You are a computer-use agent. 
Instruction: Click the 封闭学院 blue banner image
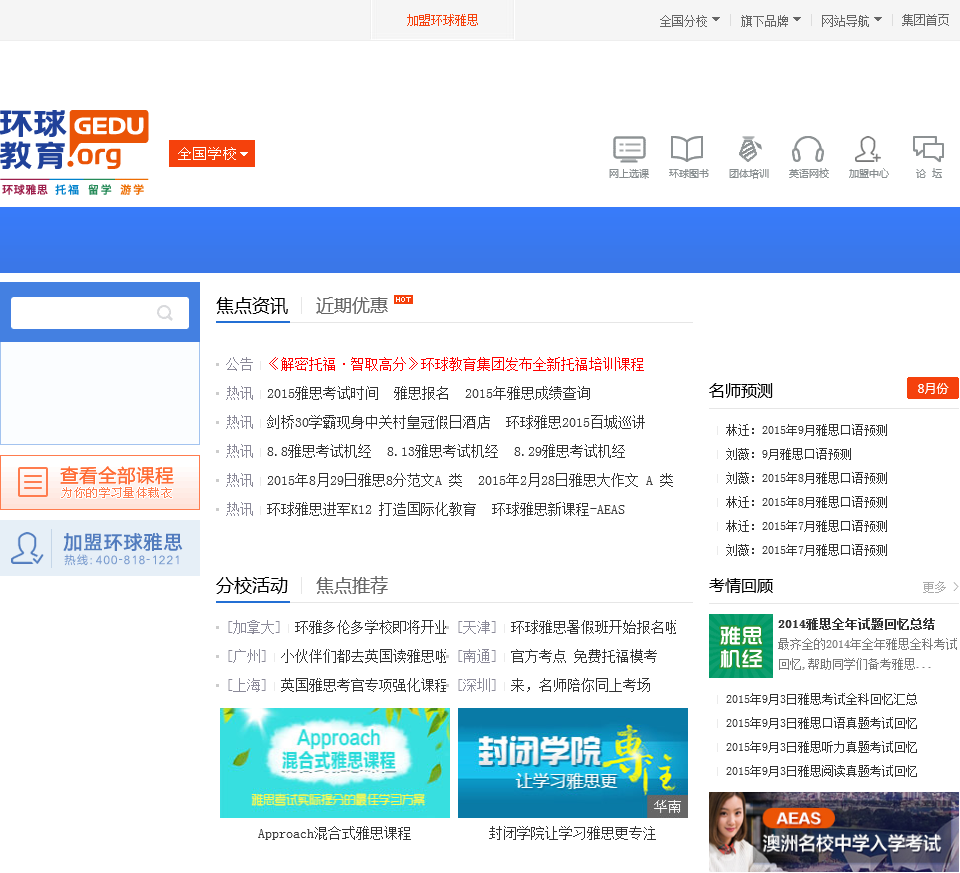point(573,763)
